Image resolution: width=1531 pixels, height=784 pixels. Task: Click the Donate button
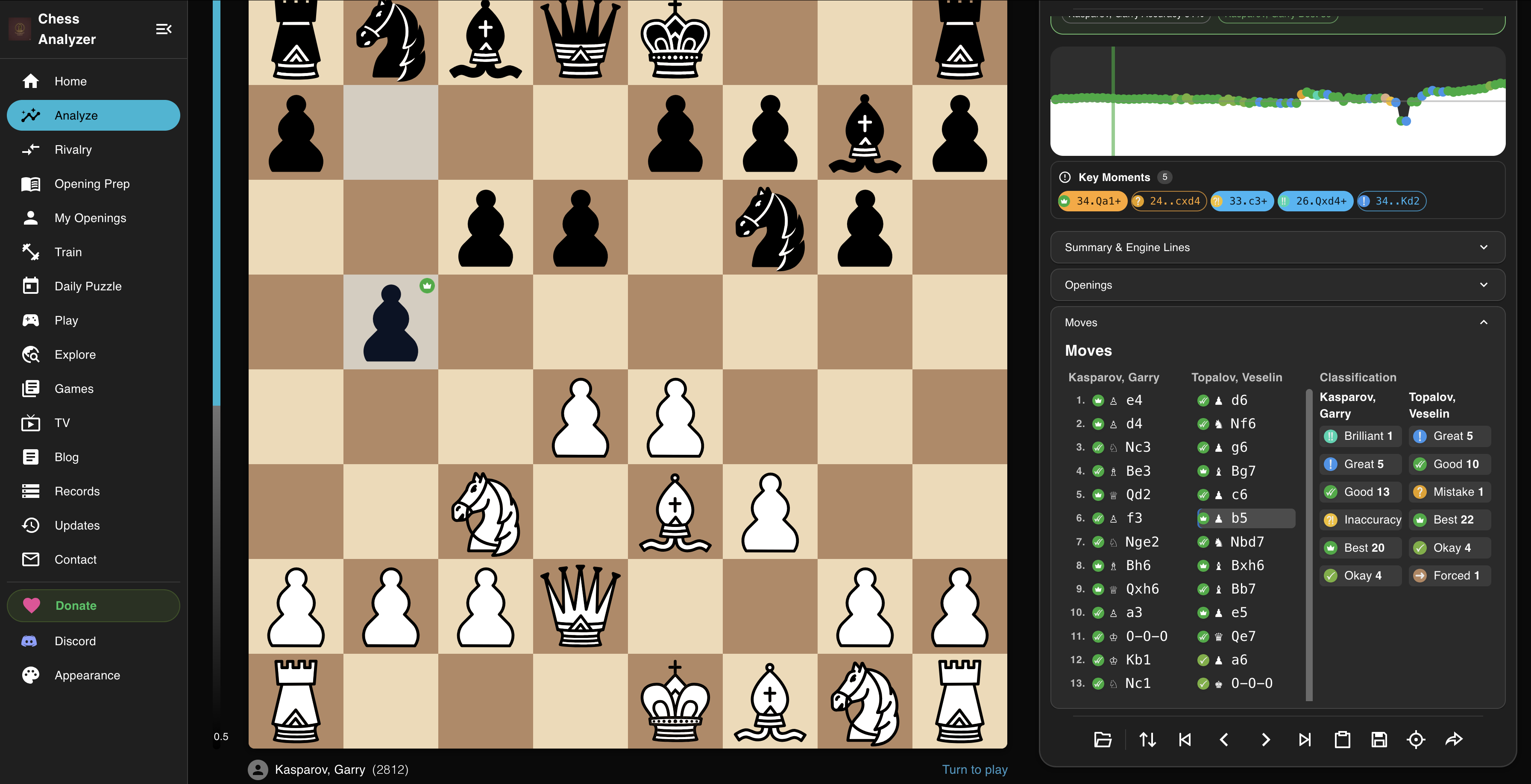click(x=93, y=605)
